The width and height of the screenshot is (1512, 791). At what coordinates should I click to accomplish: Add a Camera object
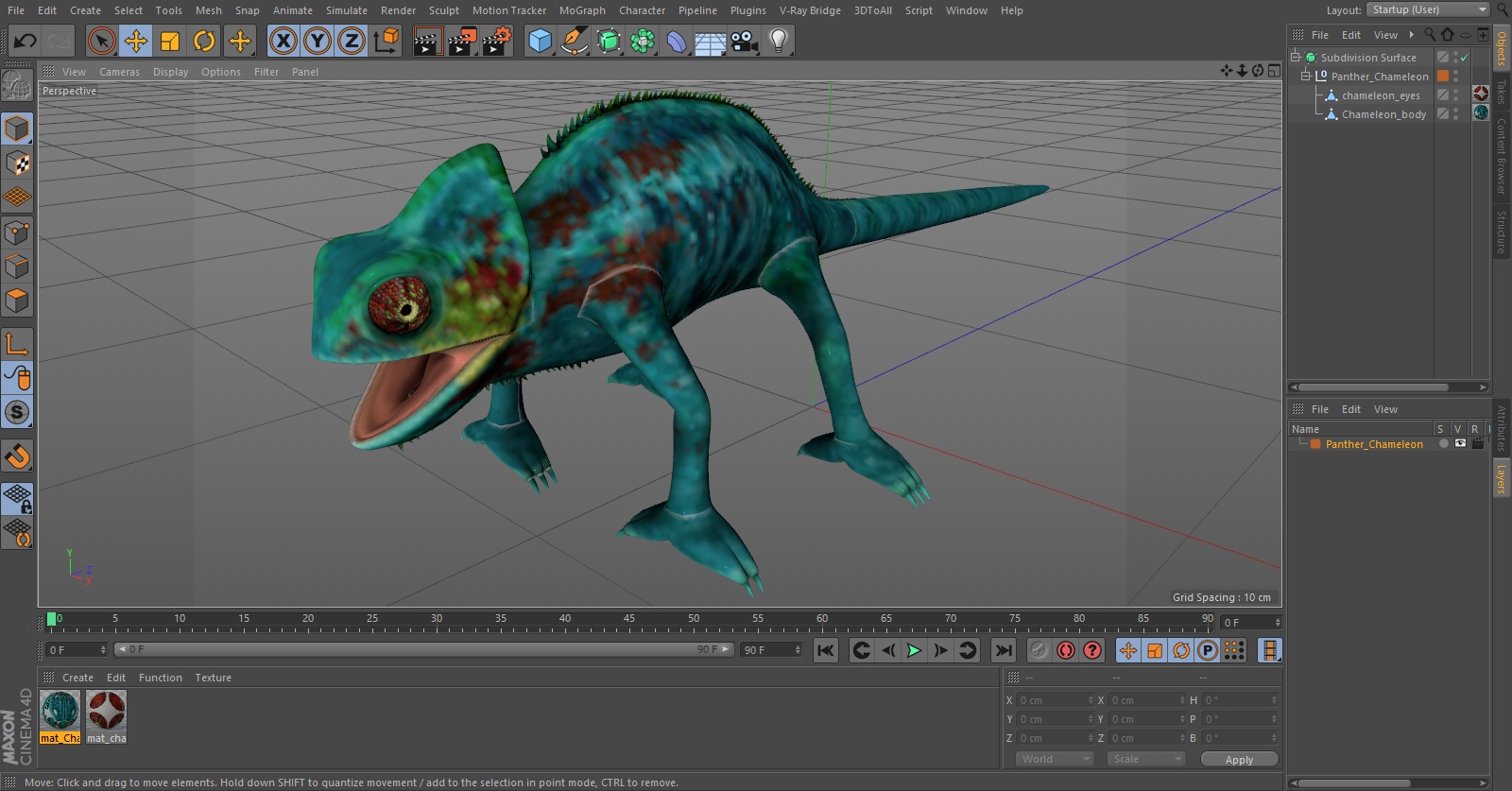click(x=745, y=41)
